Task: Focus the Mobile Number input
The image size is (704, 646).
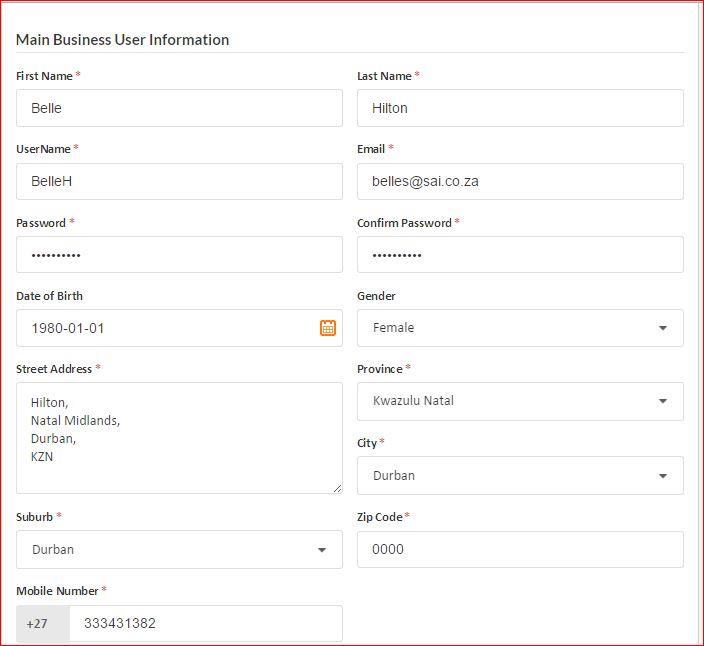Action: 205,623
